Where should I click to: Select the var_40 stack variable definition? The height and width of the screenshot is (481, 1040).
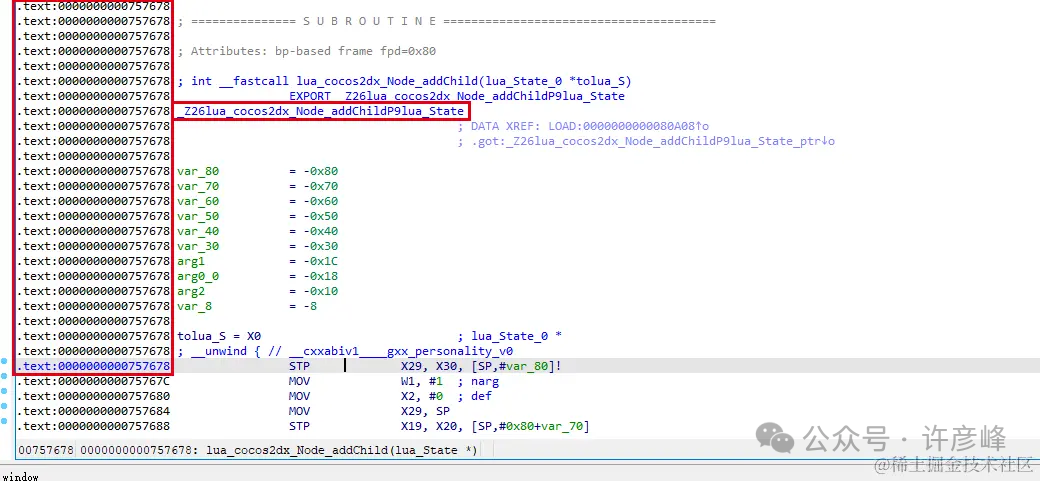click(x=198, y=231)
